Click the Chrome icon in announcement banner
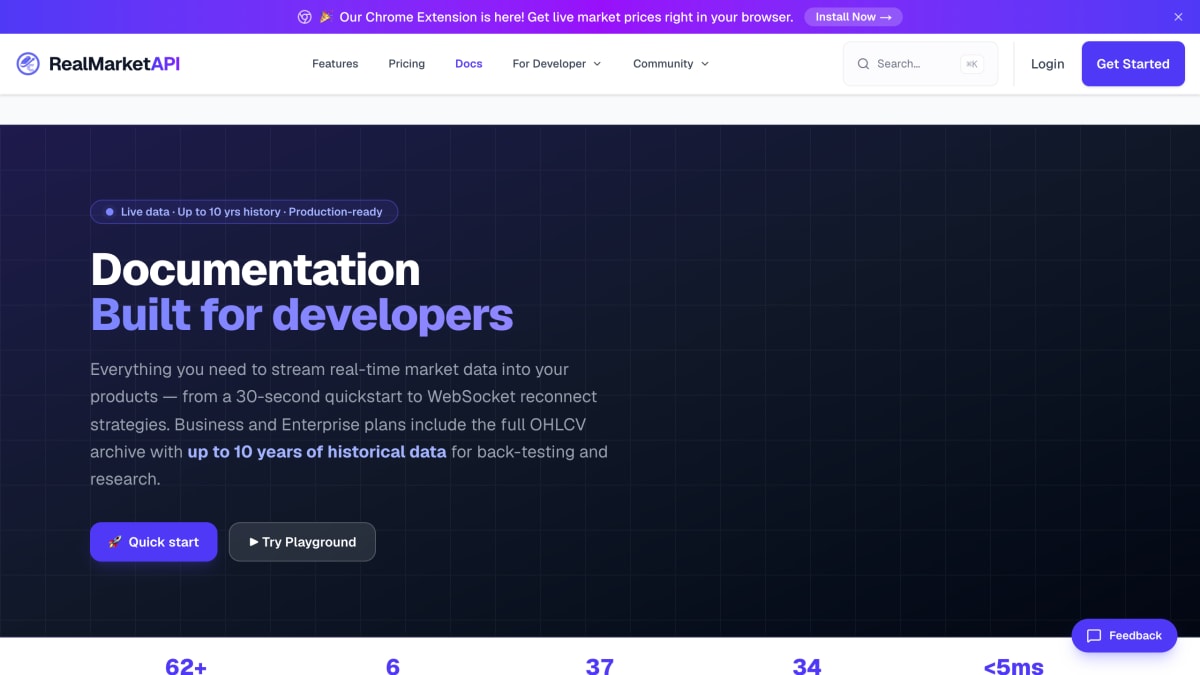Image resolution: width=1200 pixels, height=675 pixels. point(305,17)
